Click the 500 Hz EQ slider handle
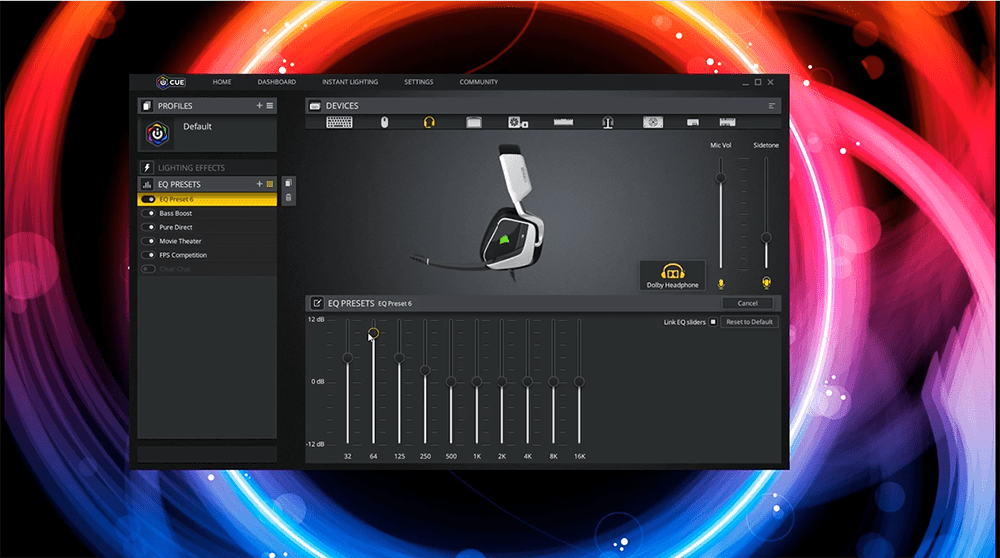 tap(451, 381)
